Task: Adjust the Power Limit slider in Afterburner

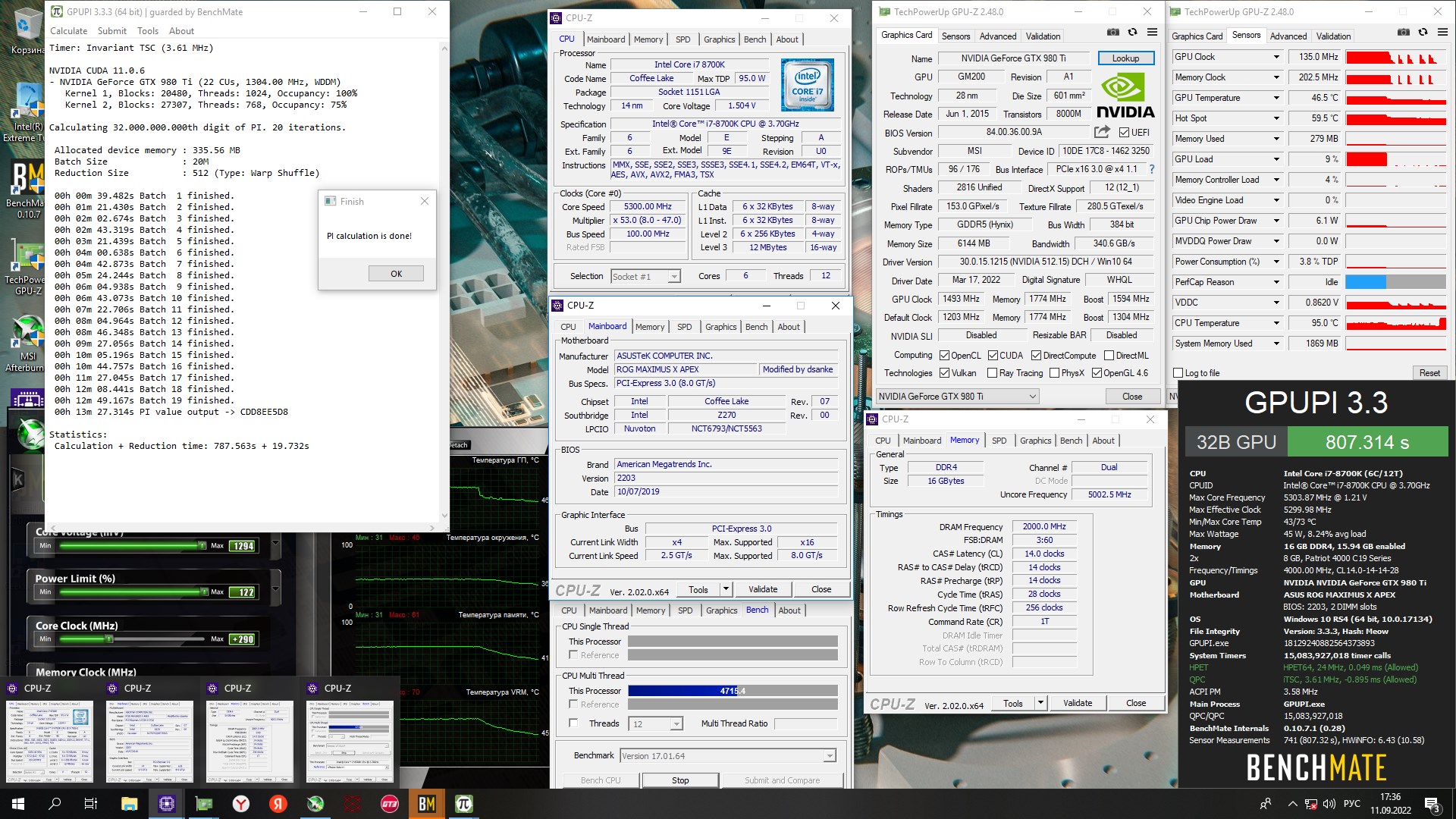Action: (x=203, y=591)
